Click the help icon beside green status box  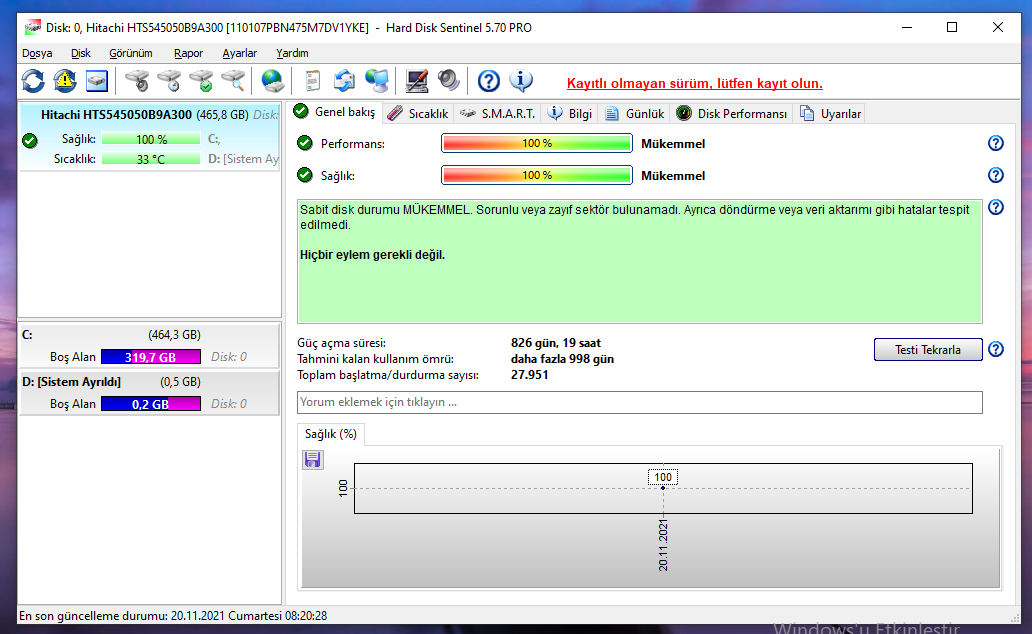996,207
